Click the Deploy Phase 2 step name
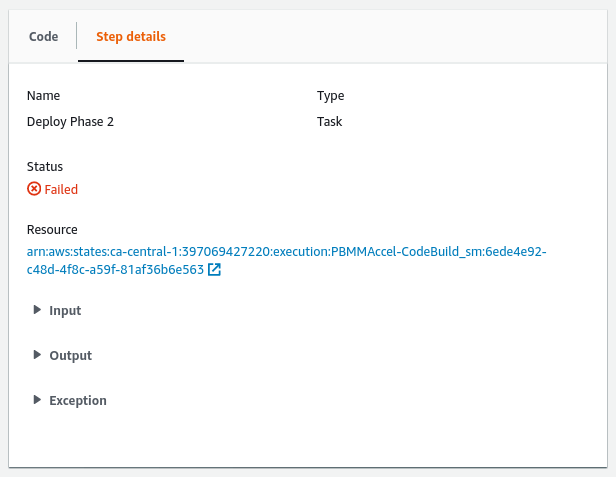This screenshot has width=616, height=477. tap(77, 122)
